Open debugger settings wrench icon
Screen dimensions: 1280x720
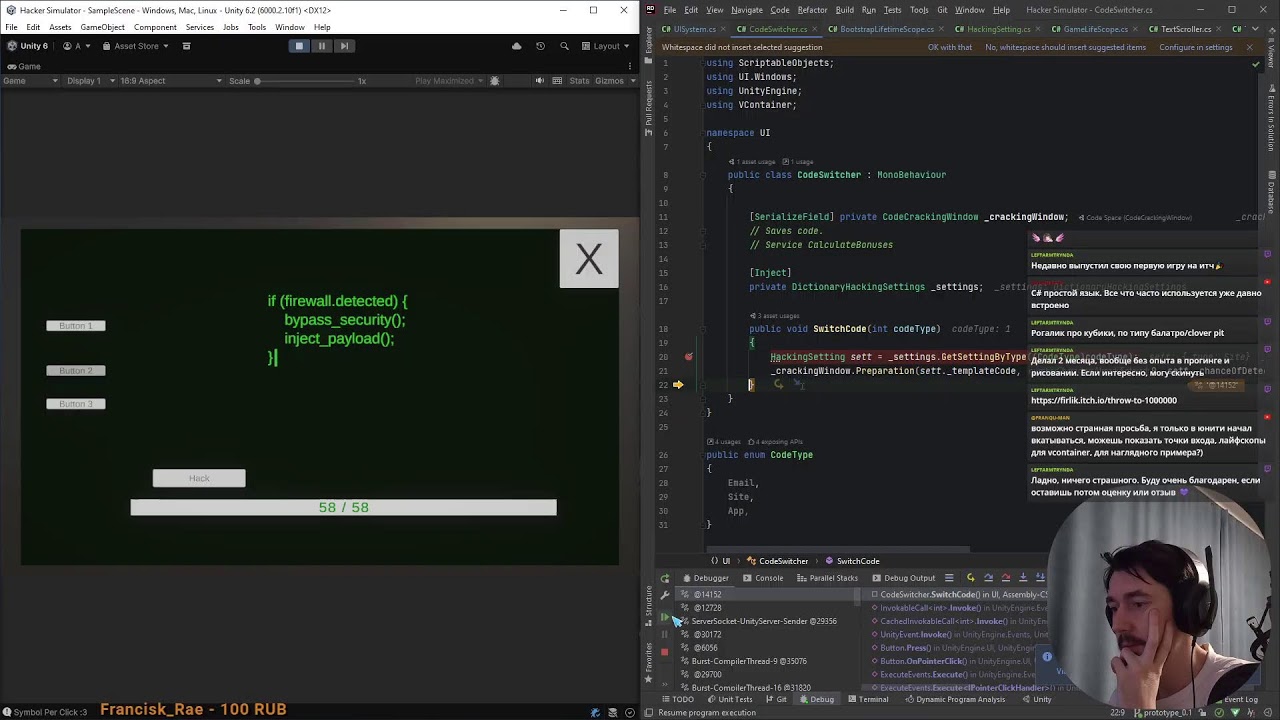coord(665,596)
